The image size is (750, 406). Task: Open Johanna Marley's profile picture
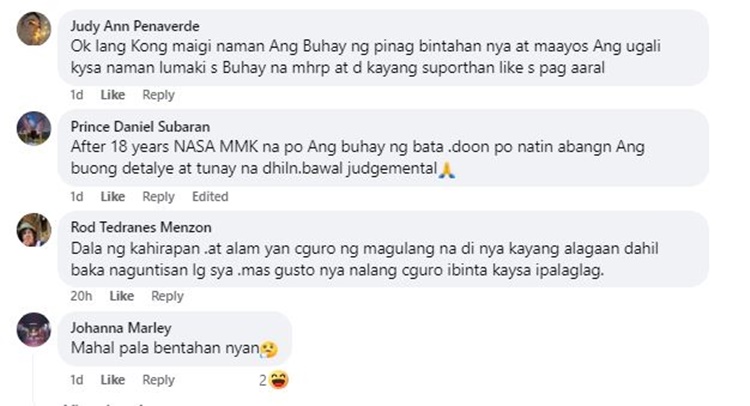pos(34,329)
